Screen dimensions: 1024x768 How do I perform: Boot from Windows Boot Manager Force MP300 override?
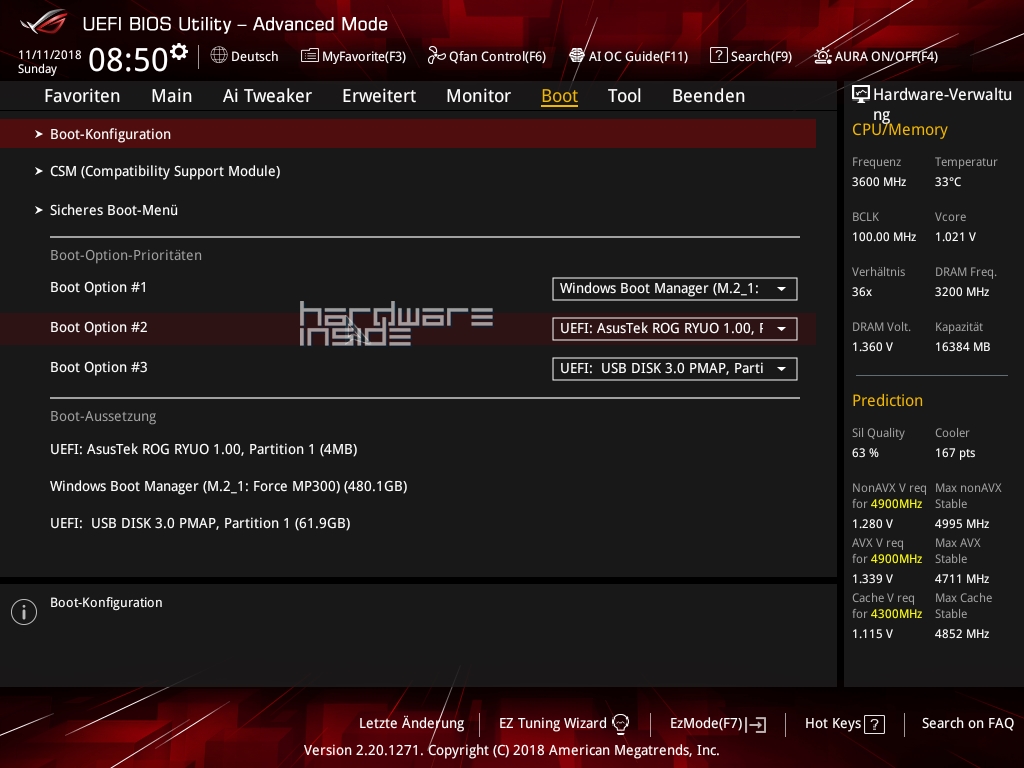(x=229, y=487)
